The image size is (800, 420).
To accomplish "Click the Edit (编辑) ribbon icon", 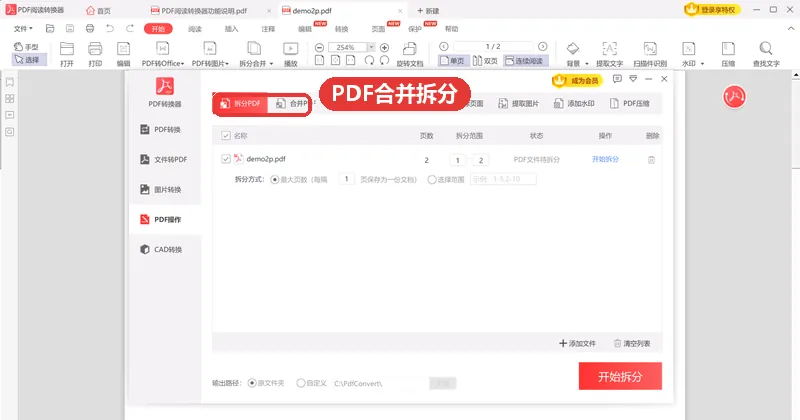I will (x=123, y=54).
